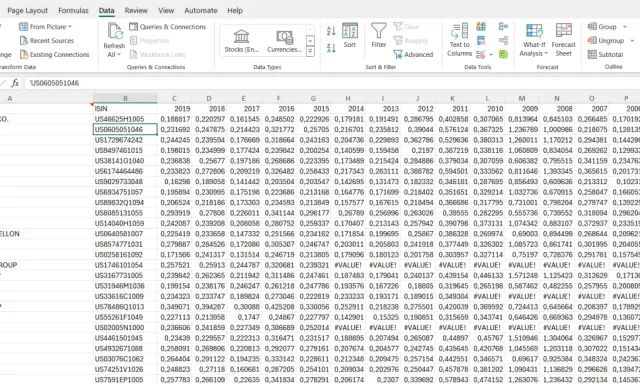Select the Stocks data type

point(242,41)
